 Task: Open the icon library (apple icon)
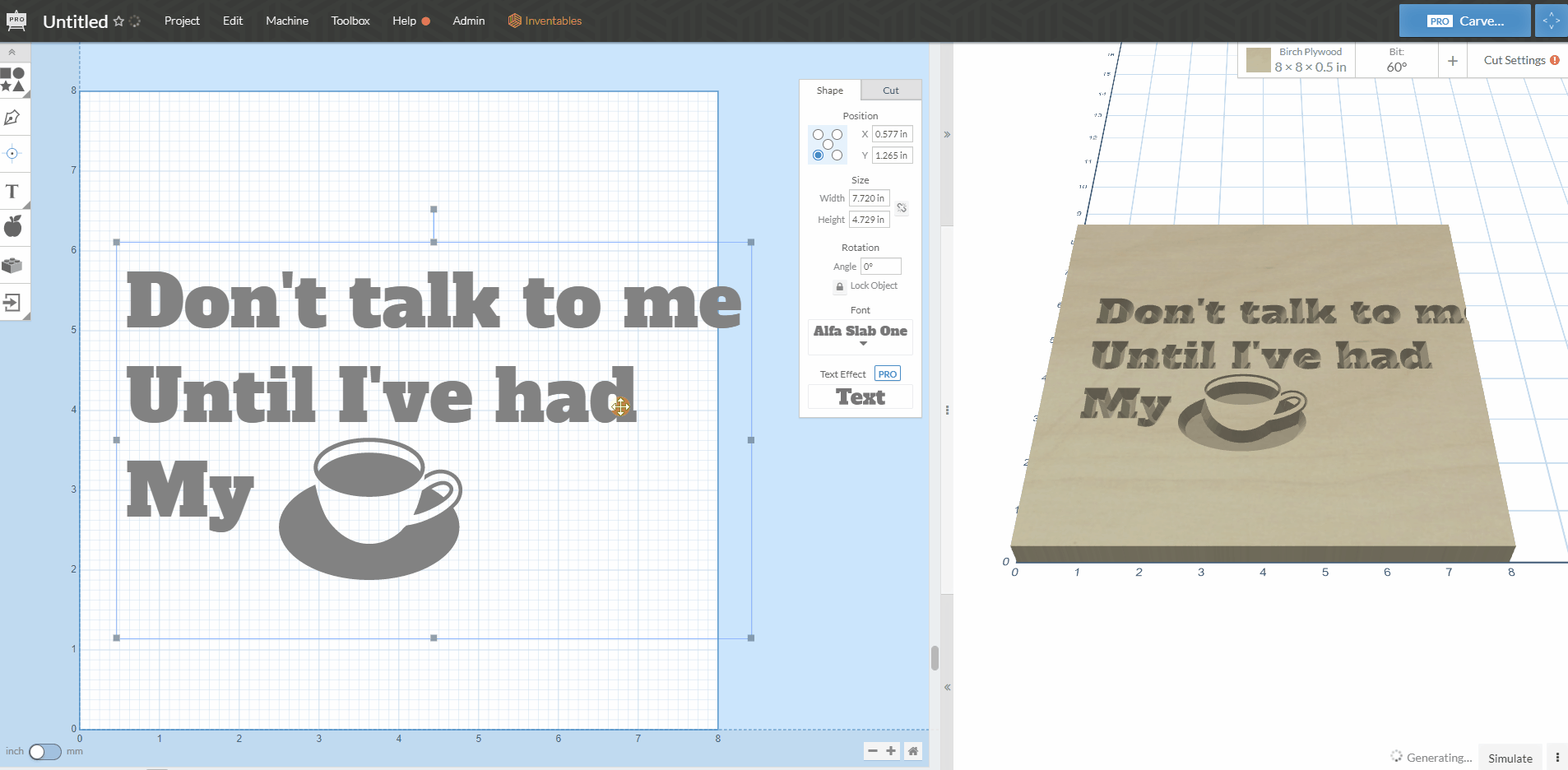(x=12, y=226)
